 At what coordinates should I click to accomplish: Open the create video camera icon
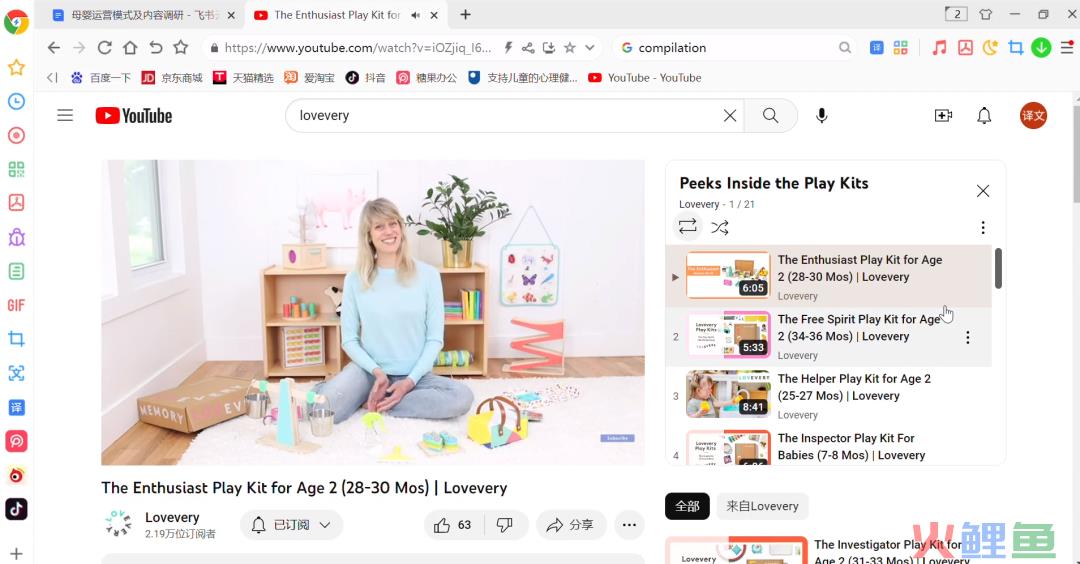pos(943,116)
